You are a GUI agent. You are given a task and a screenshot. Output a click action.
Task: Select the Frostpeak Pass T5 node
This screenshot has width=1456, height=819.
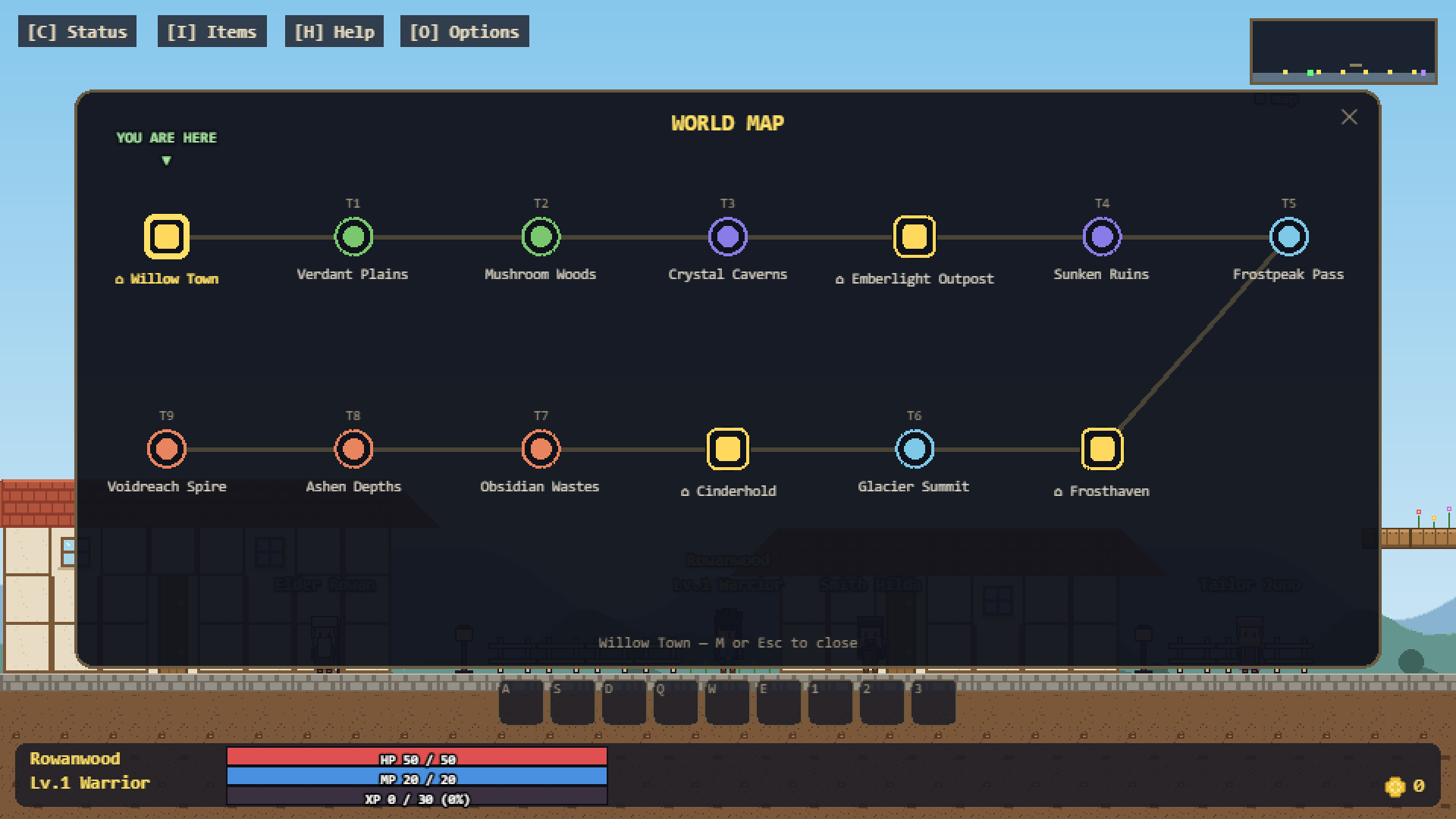click(1289, 237)
